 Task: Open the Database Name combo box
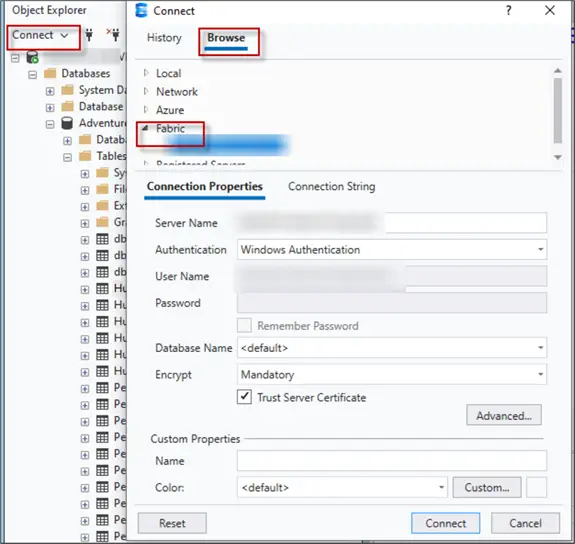(540, 347)
